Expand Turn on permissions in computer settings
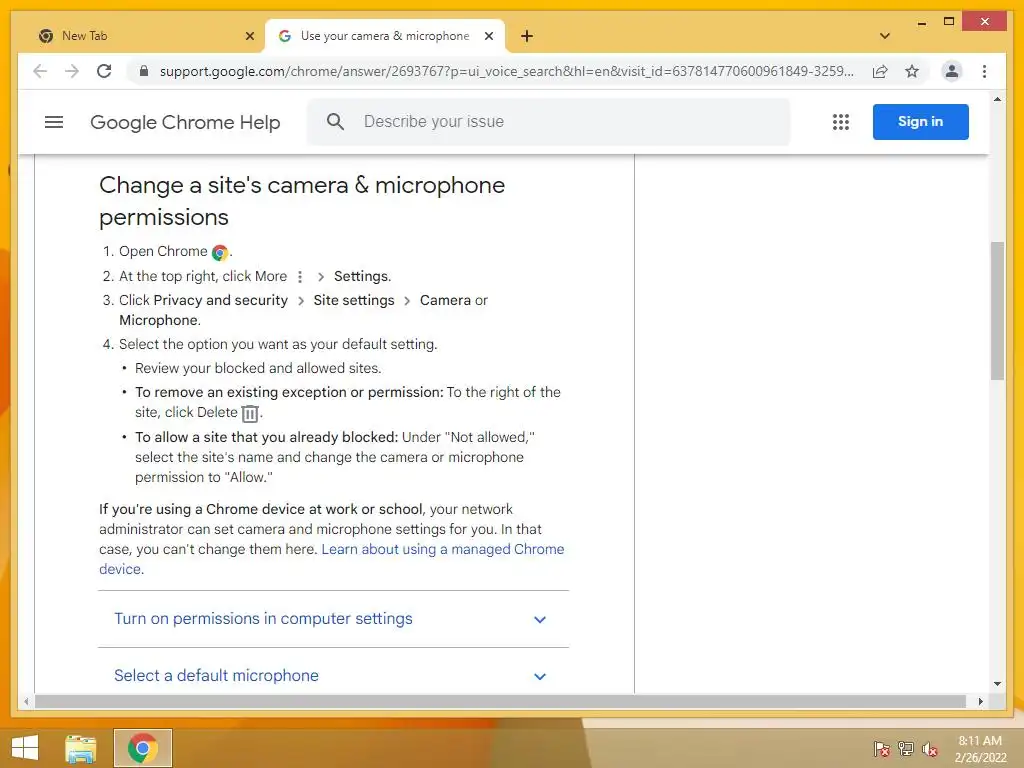The height and width of the screenshot is (768, 1024). point(333,619)
